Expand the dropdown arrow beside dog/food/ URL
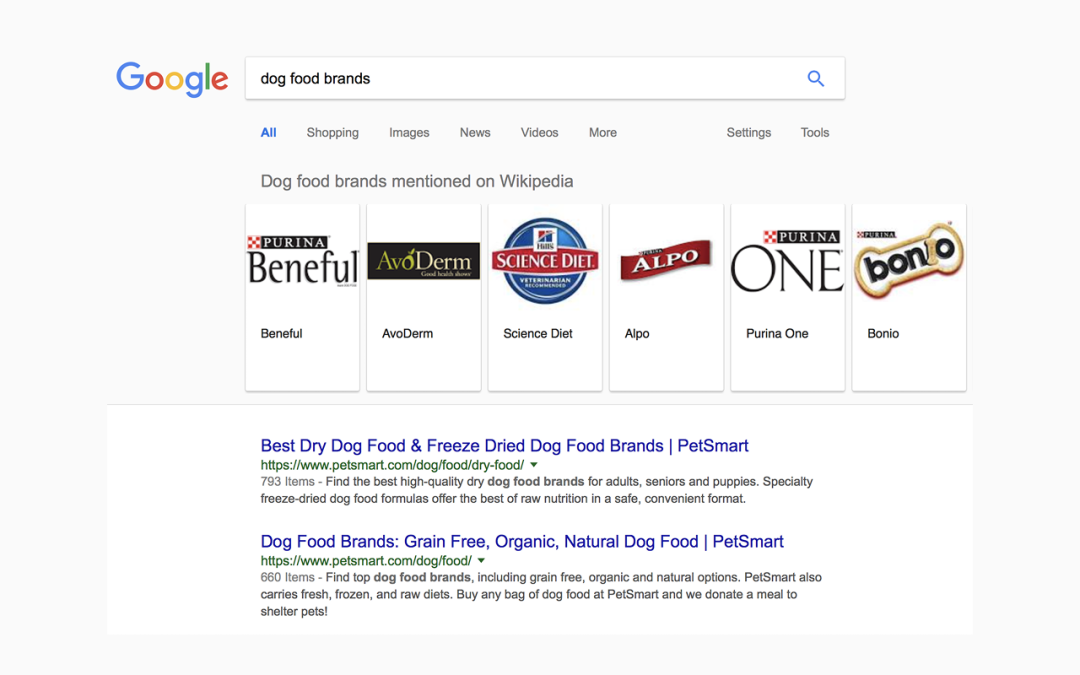The image size is (1080, 675). (x=481, y=561)
